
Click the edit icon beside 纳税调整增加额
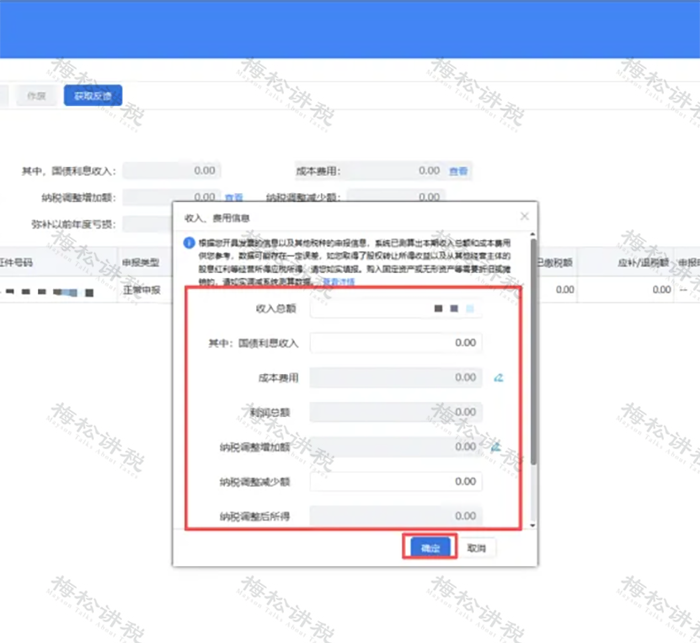pyautogui.click(x=495, y=447)
